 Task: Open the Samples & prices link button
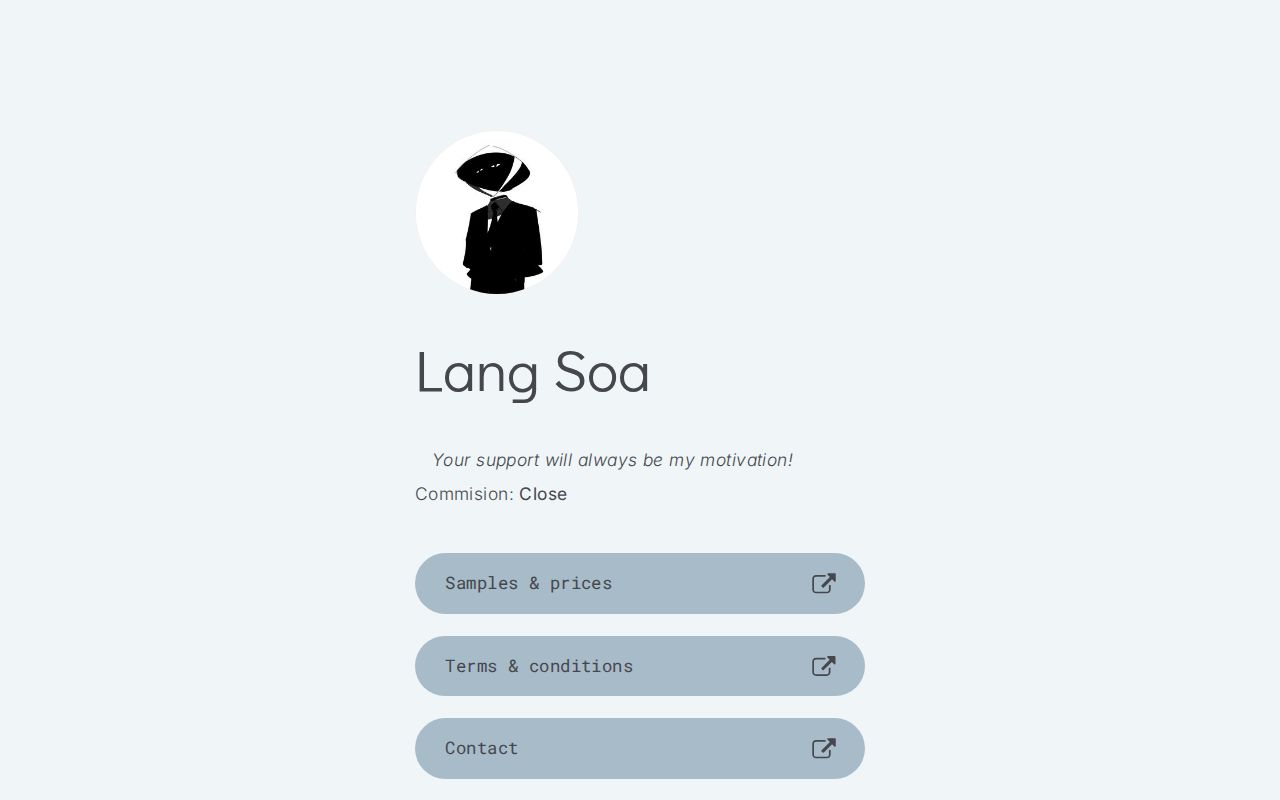tap(640, 584)
